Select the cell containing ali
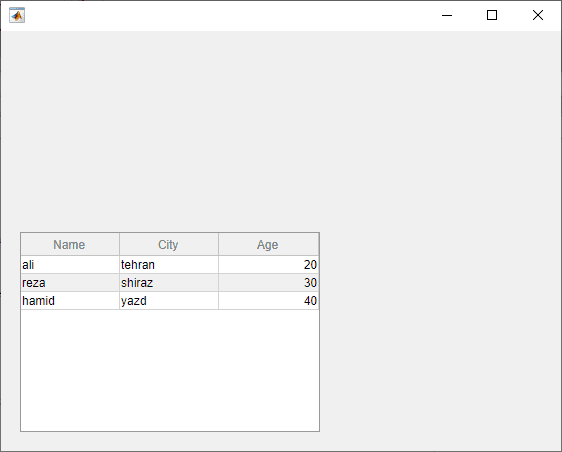The width and height of the screenshot is (562, 452). [70, 265]
